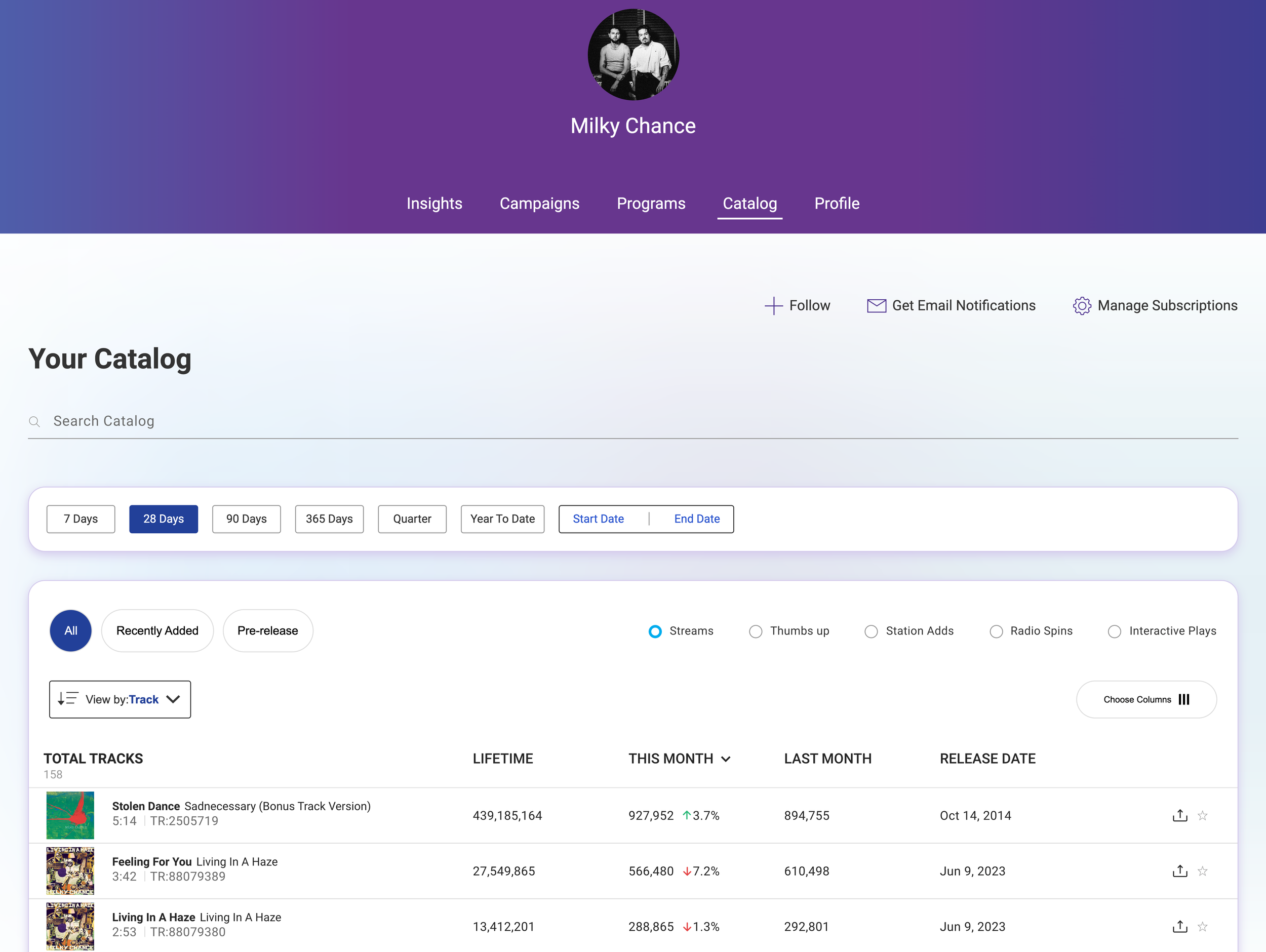Select the 90 Days range button

(x=246, y=519)
